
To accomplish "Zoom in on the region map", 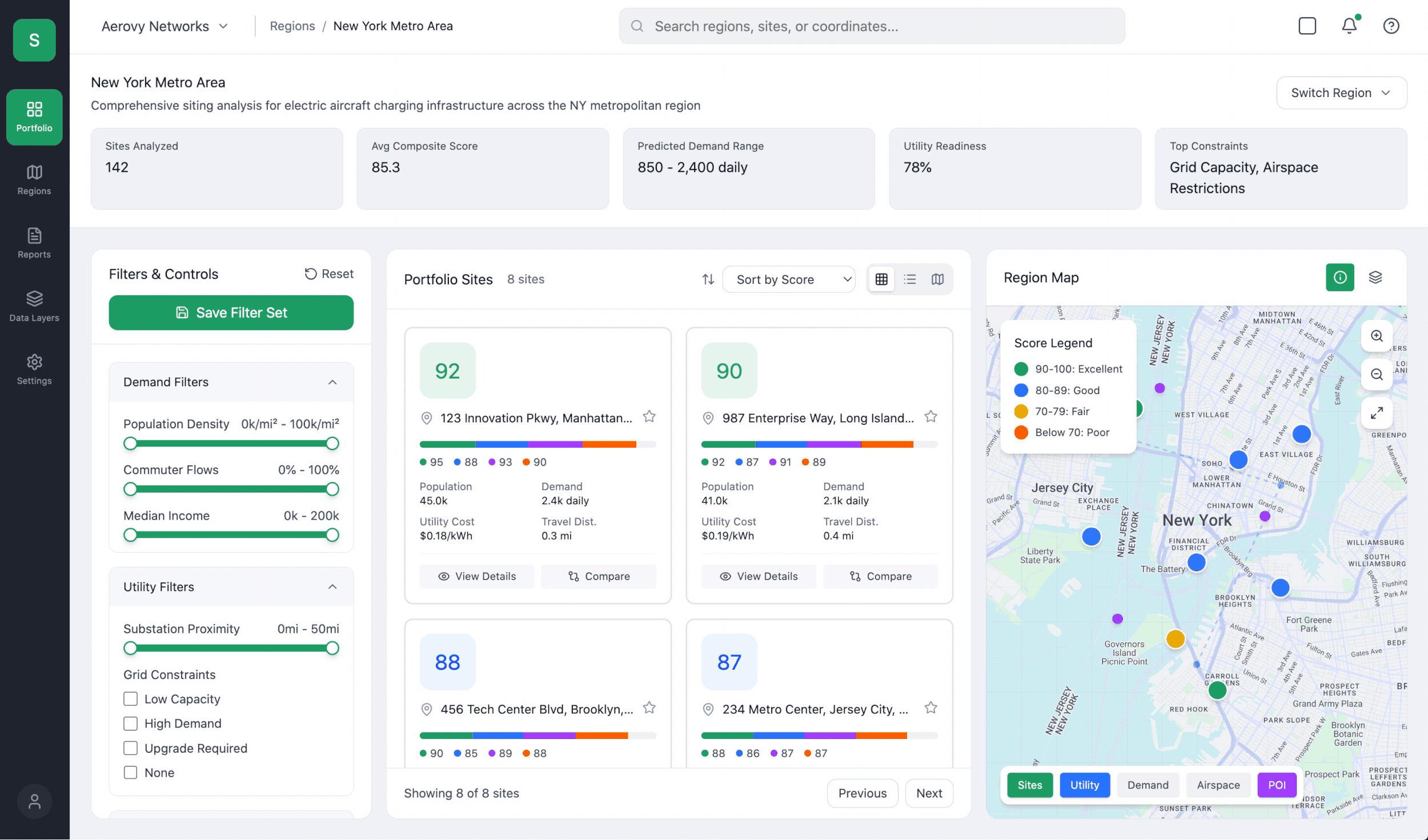I will pyautogui.click(x=1376, y=336).
